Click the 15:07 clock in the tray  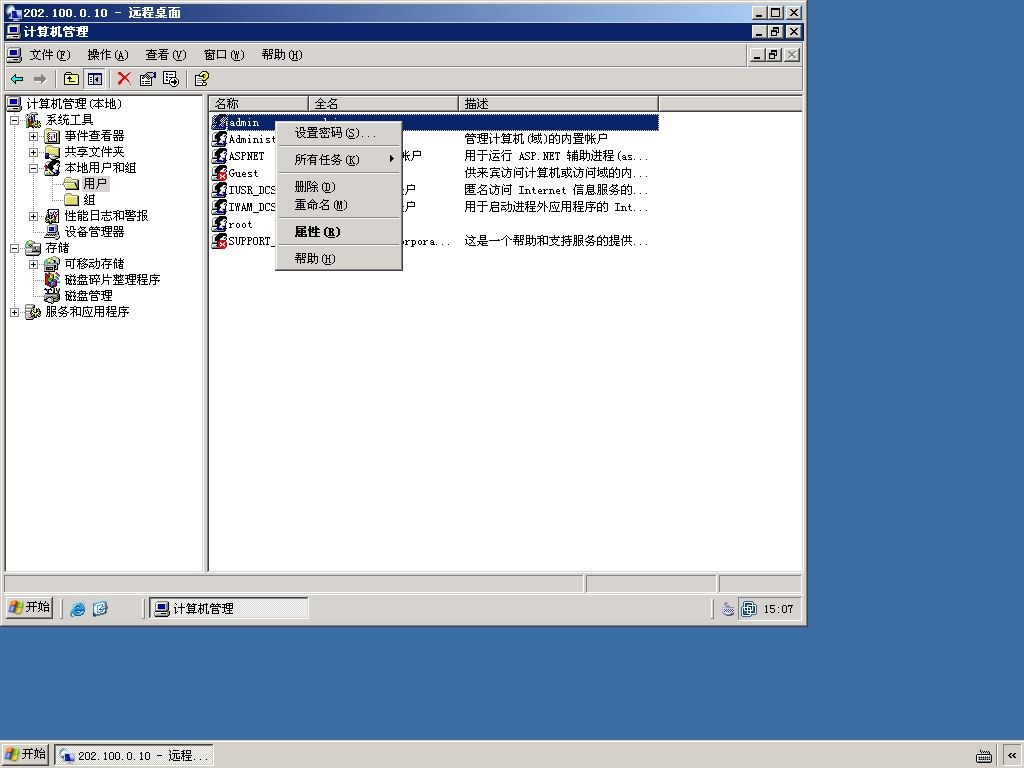coord(778,609)
